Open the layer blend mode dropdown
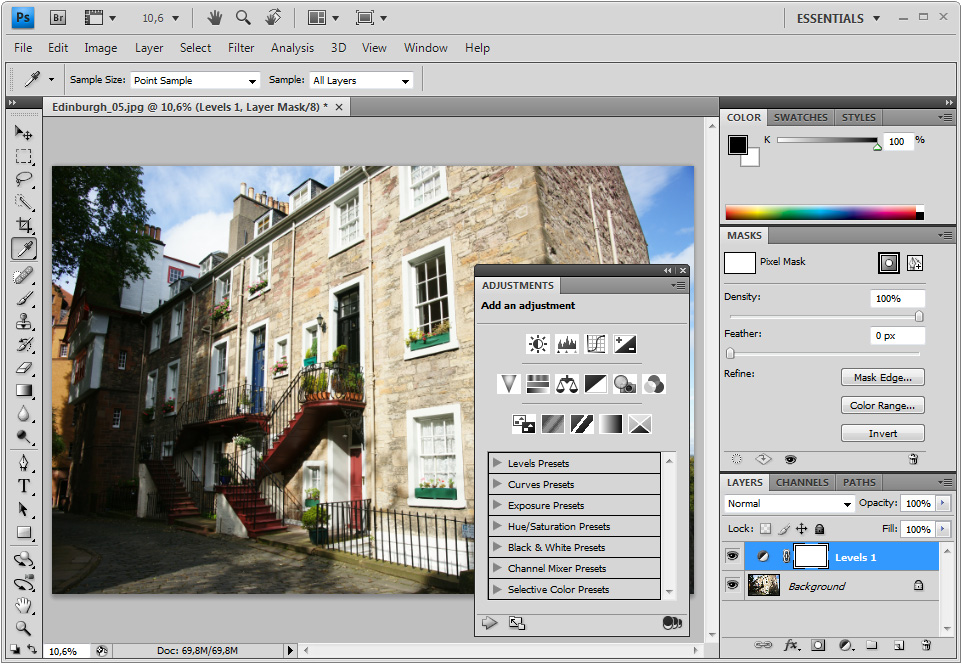 [x=790, y=504]
